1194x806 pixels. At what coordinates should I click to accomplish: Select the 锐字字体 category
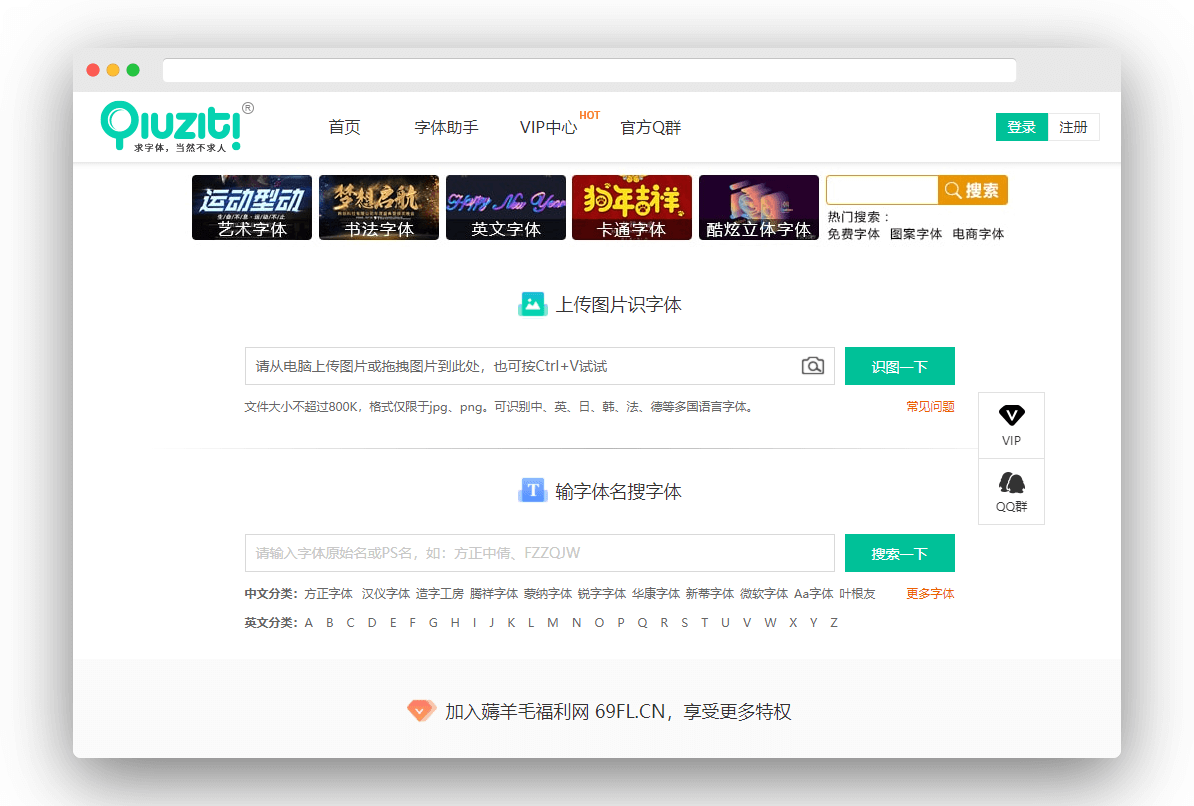[x=602, y=593]
